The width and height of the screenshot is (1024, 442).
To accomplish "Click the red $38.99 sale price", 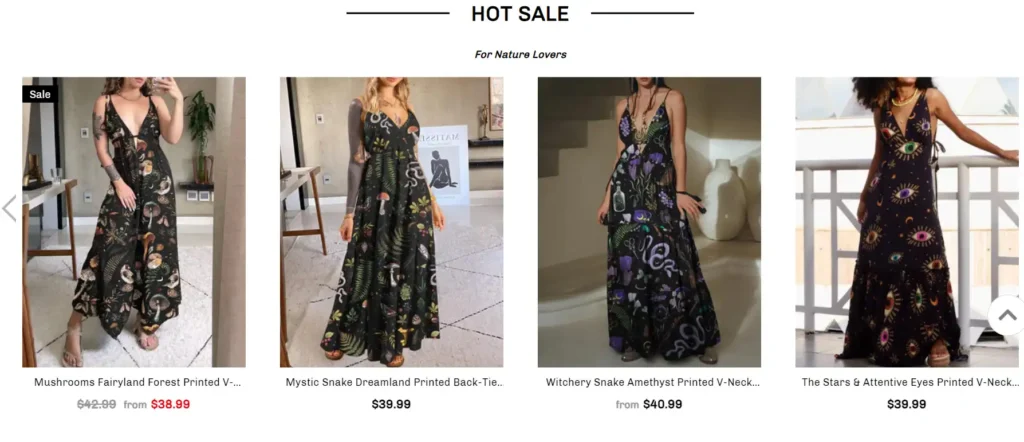I will pos(170,404).
